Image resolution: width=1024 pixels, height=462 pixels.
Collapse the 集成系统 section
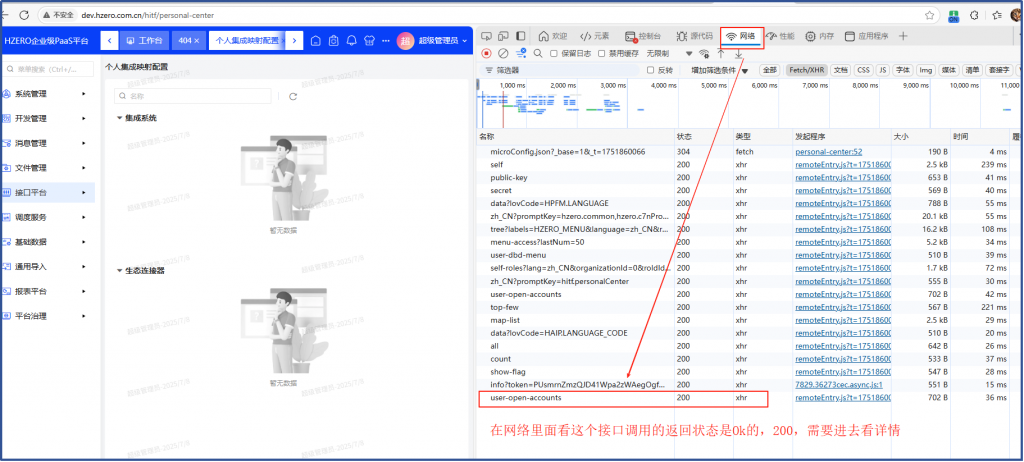tap(119, 118)
